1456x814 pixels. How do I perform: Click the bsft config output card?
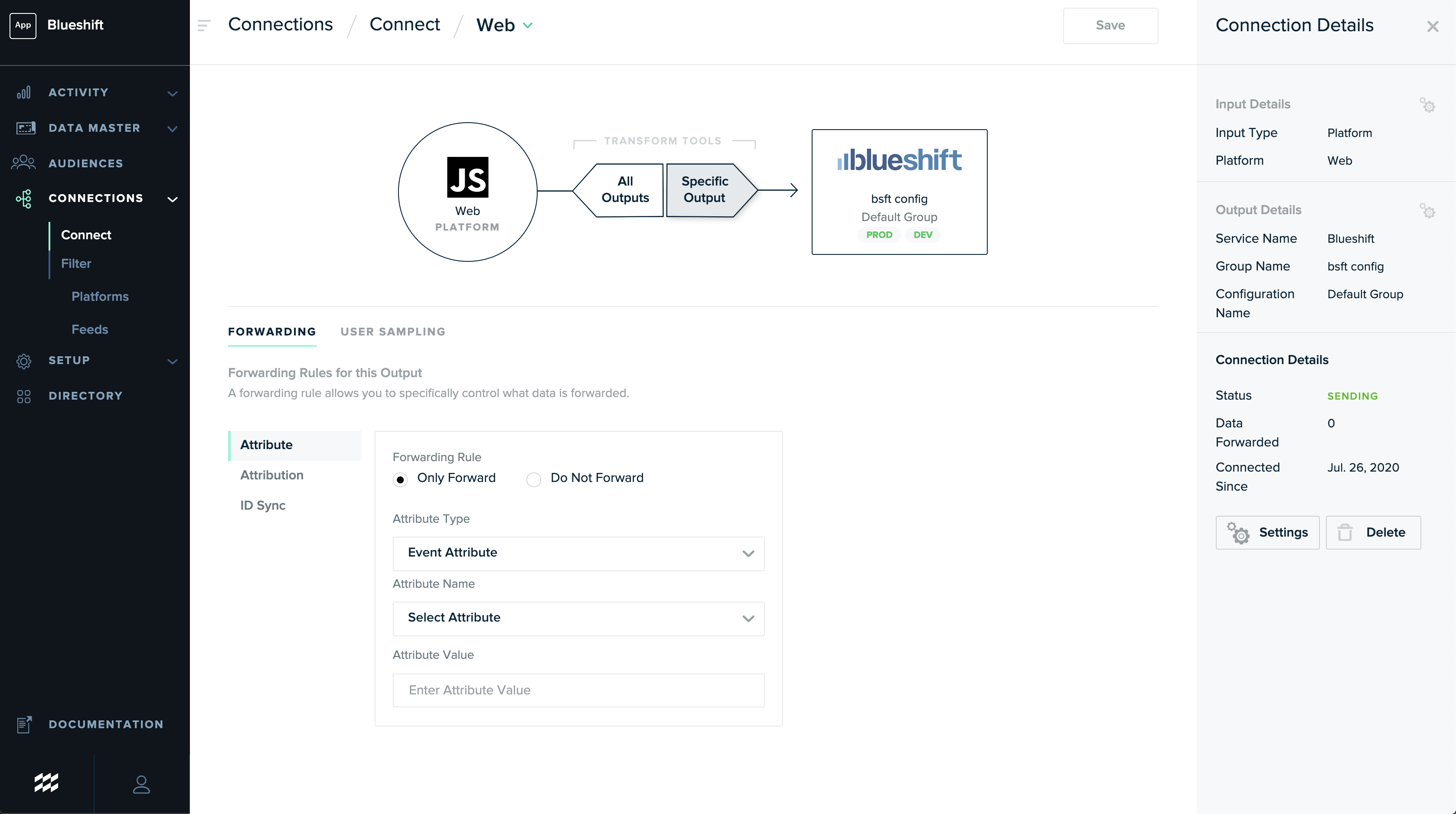pos(899,192)
